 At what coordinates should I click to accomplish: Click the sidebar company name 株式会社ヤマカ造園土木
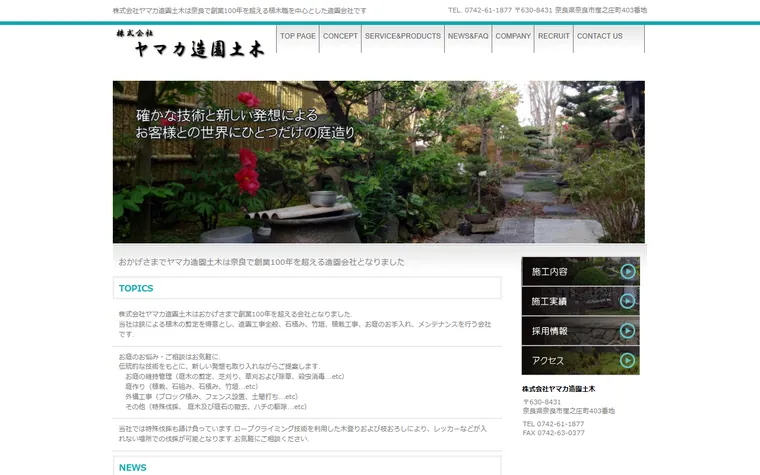pos(558,389)
